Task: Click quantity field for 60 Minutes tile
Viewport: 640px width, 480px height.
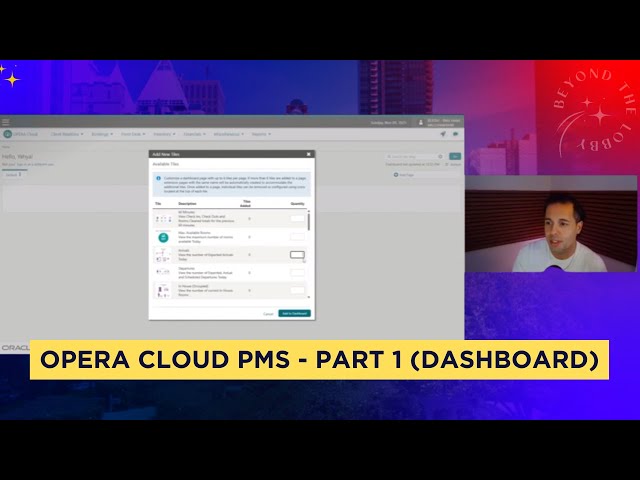Action: [x=297, y=218]
